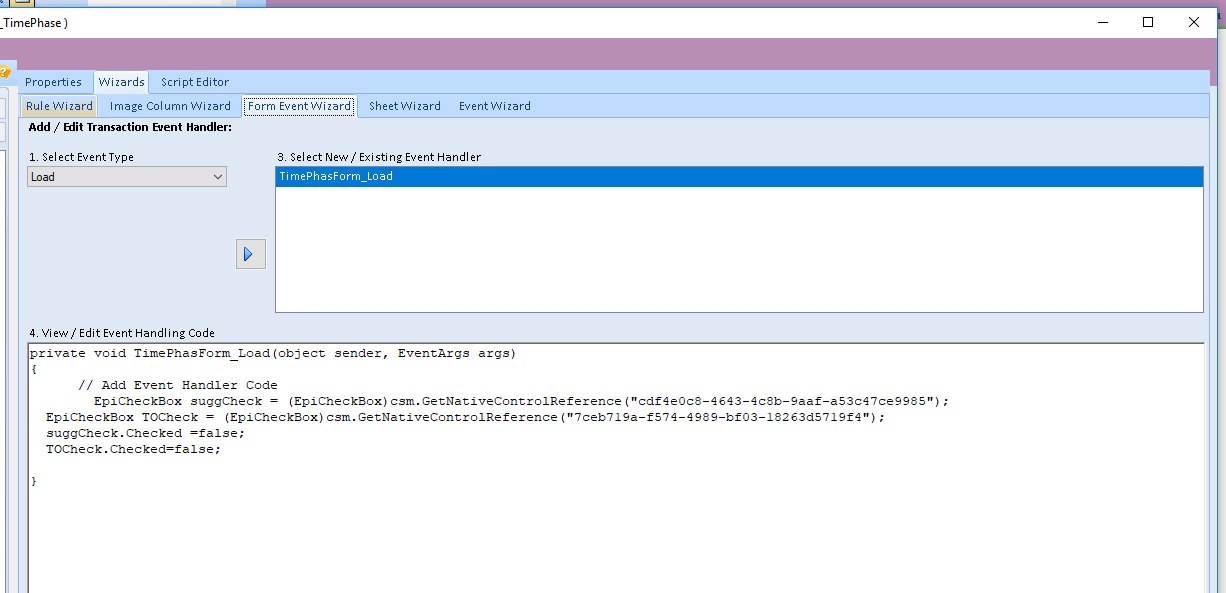Minimize the TimePhase customization window
Image resolution: width=1226 pixels, height=593 pixels.
click(x=1103, y=21)
